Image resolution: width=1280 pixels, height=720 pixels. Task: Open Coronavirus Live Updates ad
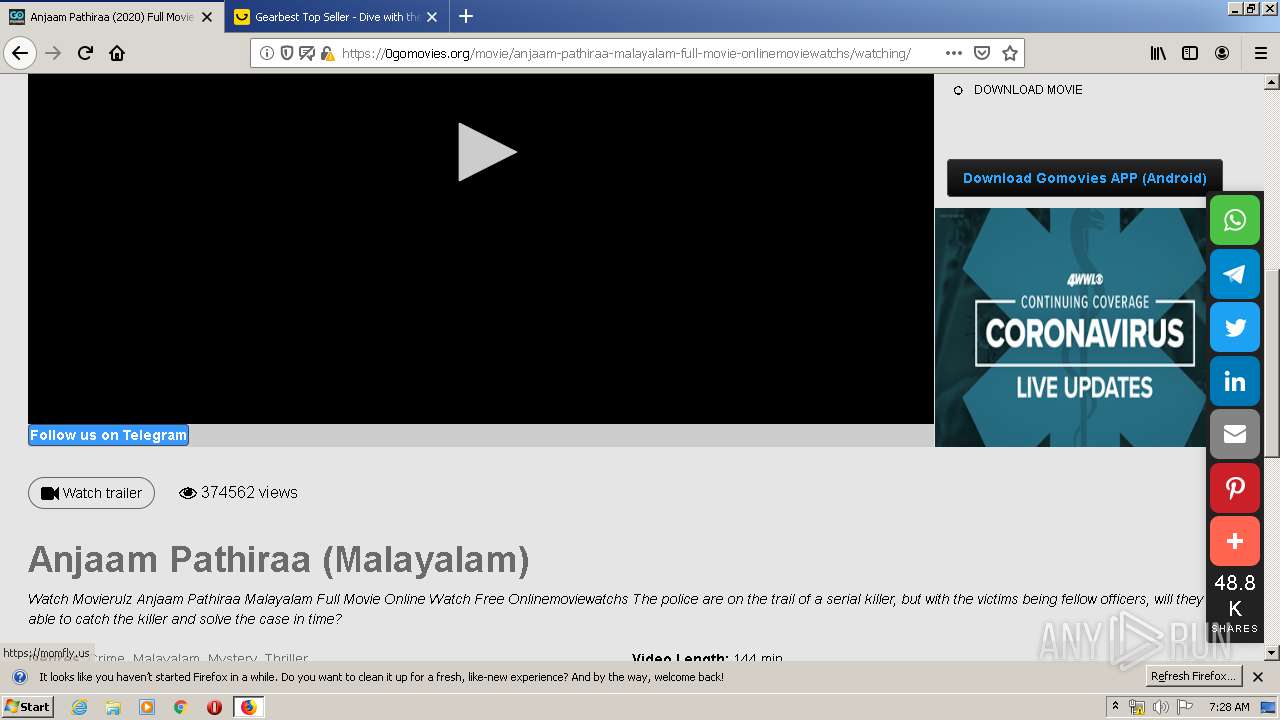tap(1071, 327)
